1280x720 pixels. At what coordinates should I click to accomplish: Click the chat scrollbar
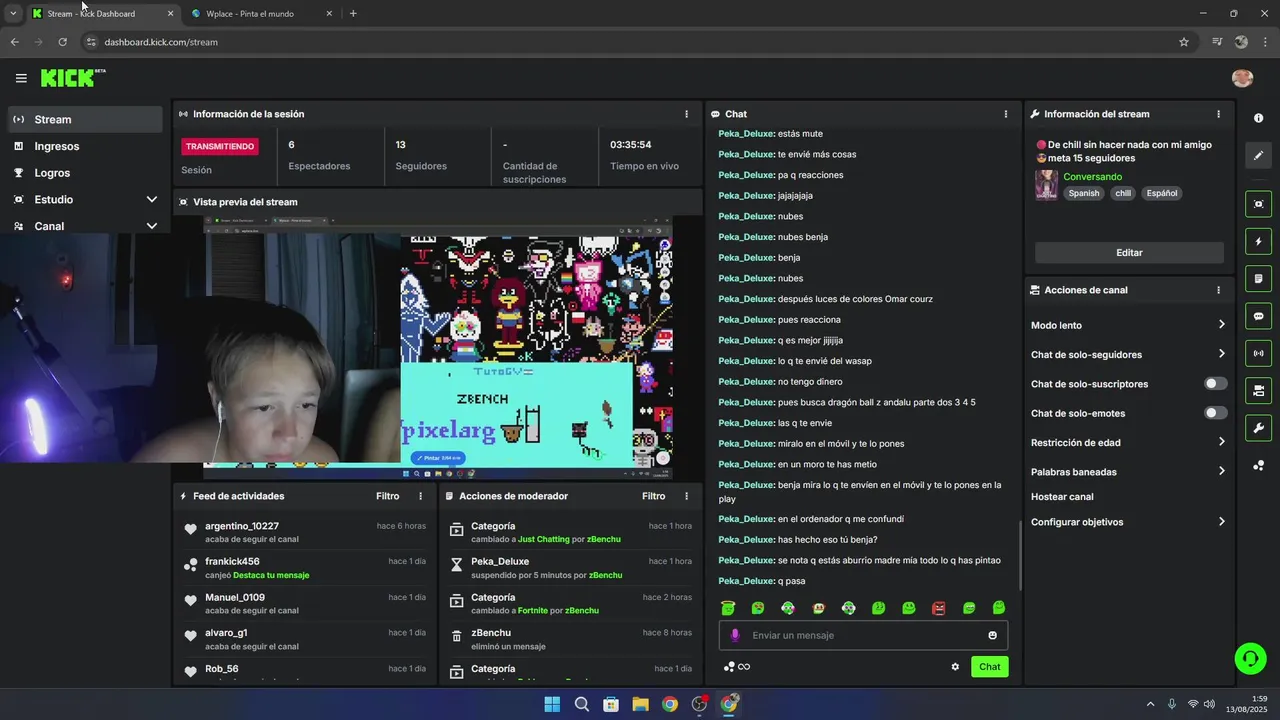point(1019,555)
